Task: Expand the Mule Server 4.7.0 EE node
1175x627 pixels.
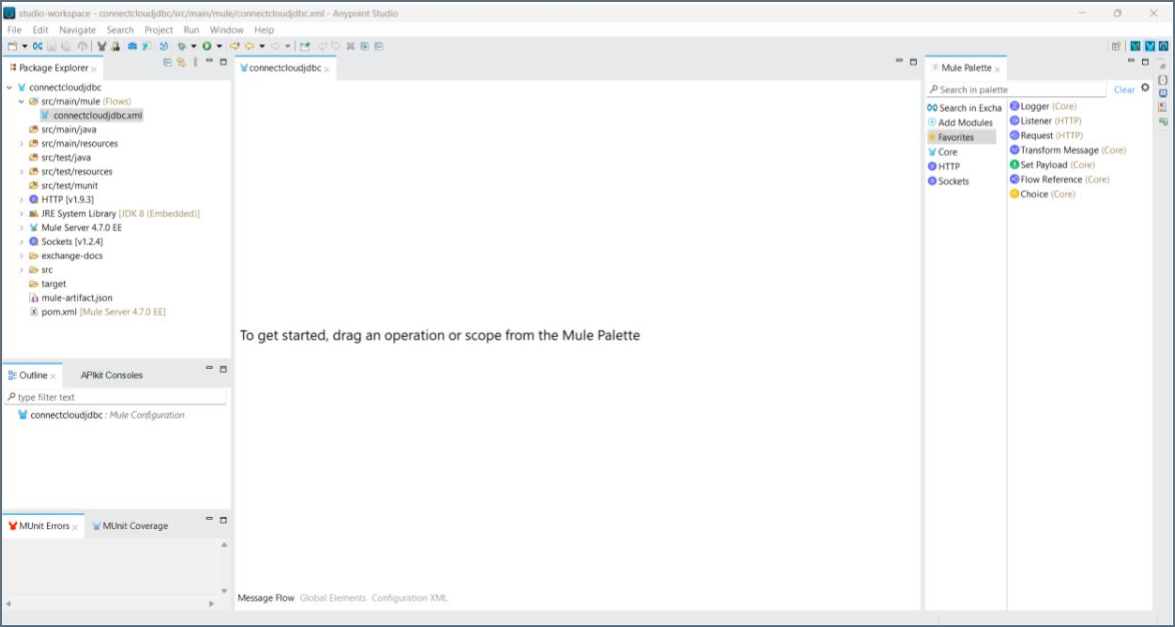Action: (x=22, y=228)
